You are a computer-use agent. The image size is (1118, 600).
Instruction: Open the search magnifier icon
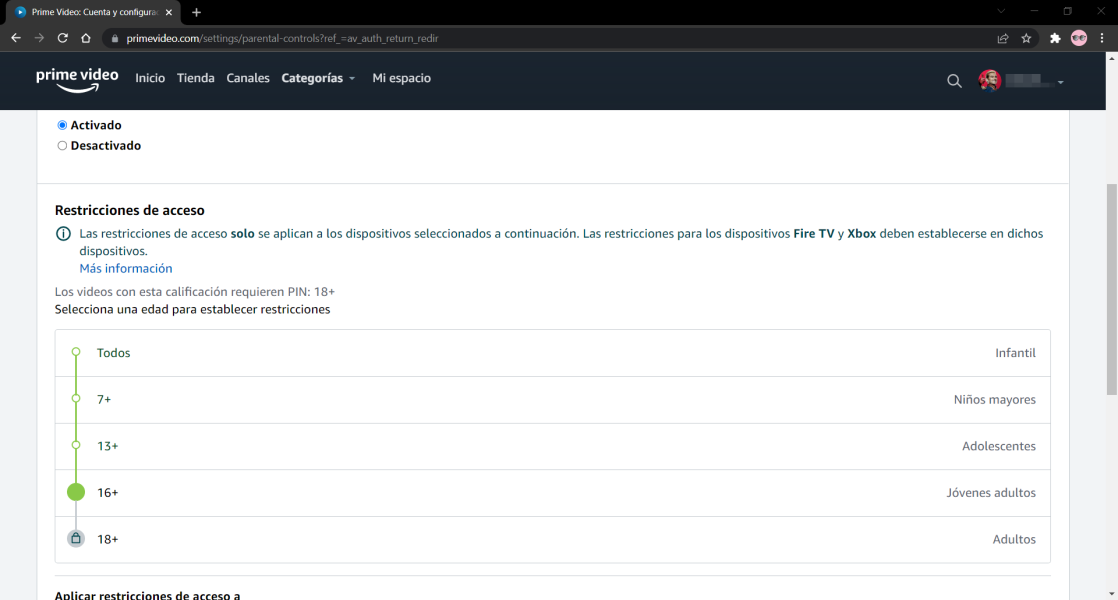(954, 81)
